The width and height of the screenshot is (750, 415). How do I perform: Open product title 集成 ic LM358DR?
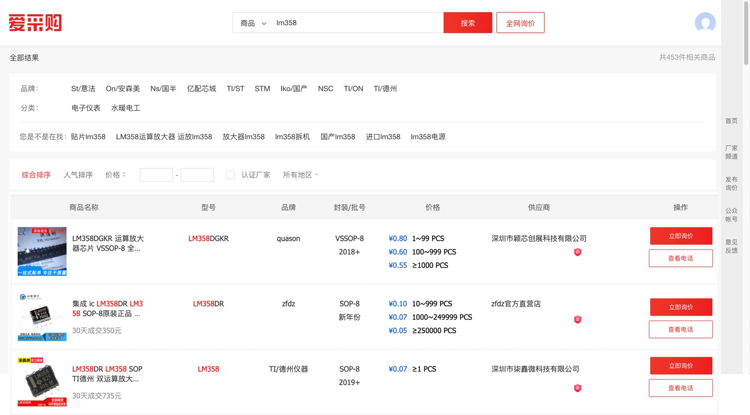tap(108, 309)
